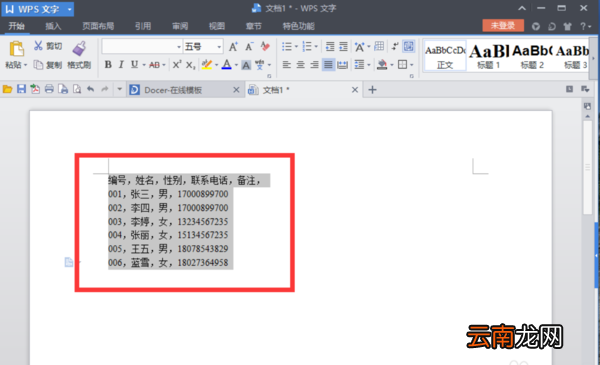Apply the red font color A
600x365 pixels.
(227, 65)
